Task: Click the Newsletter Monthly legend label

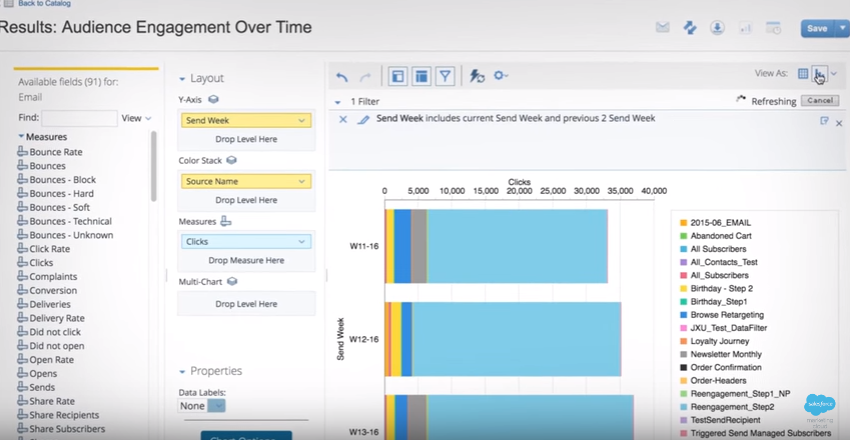Action: click(726, 354)
